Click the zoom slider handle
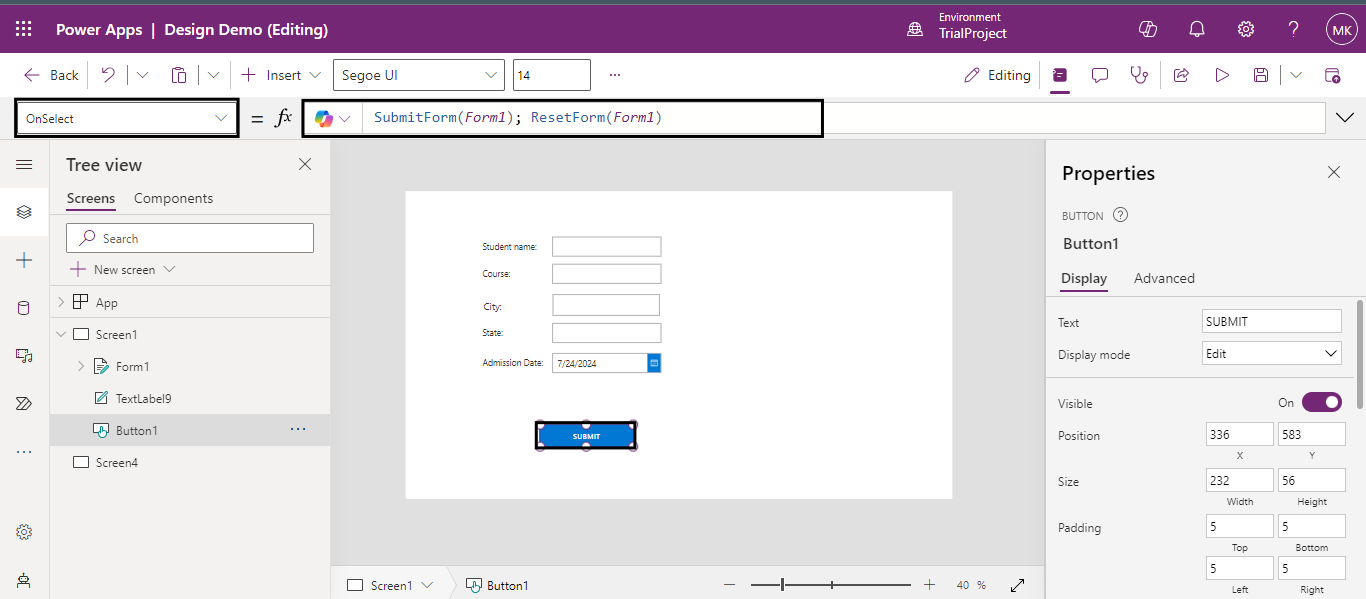This screenshot has height=599, width=1366. point(782,585)
